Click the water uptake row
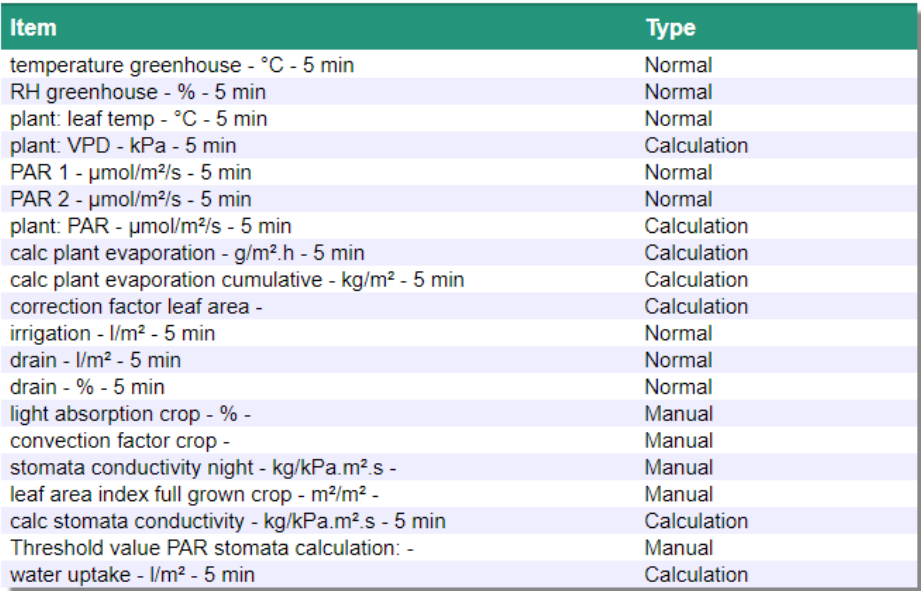 (x=132, y=575)
